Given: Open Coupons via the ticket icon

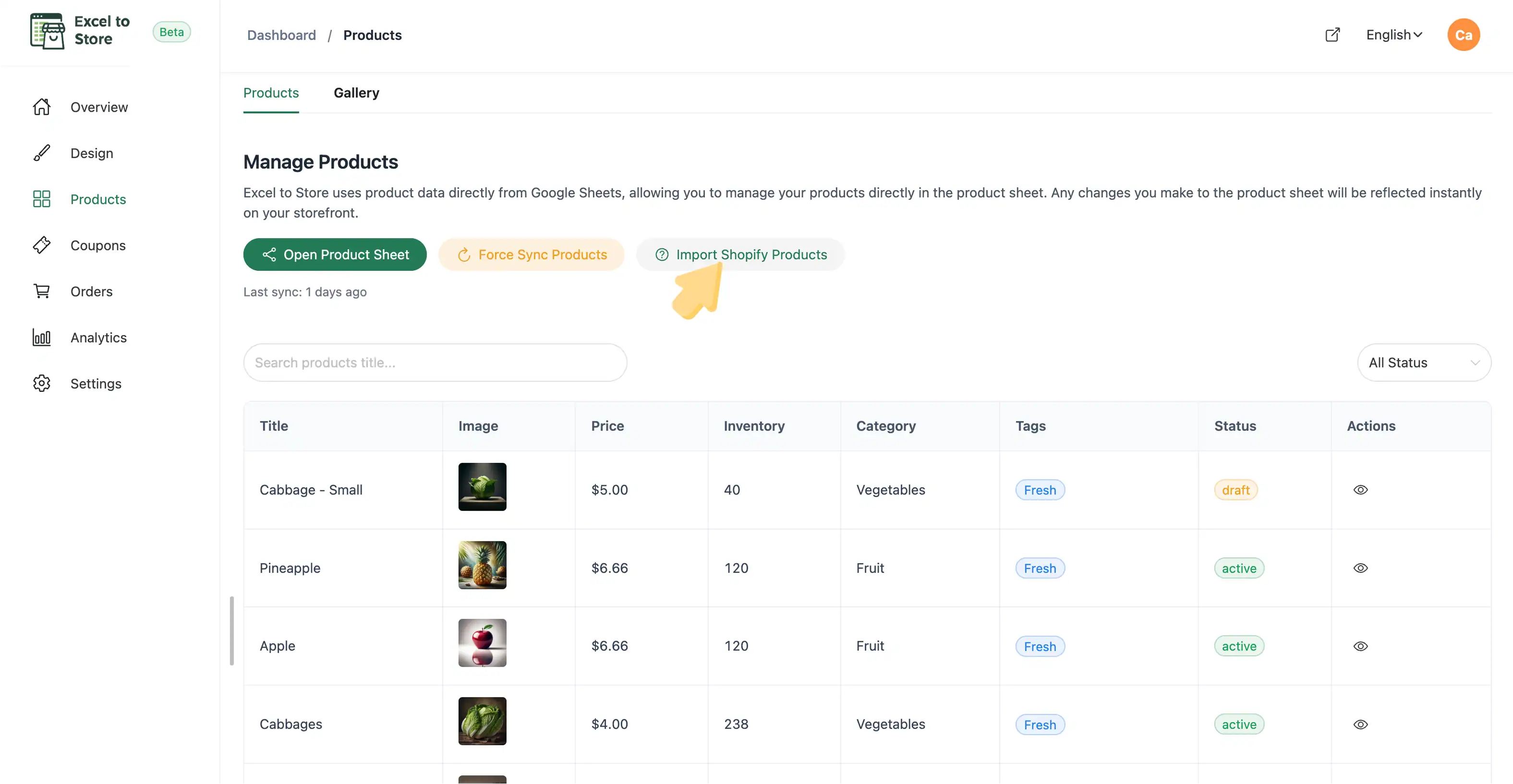Looking at the screenshot, I should point(42,245).
